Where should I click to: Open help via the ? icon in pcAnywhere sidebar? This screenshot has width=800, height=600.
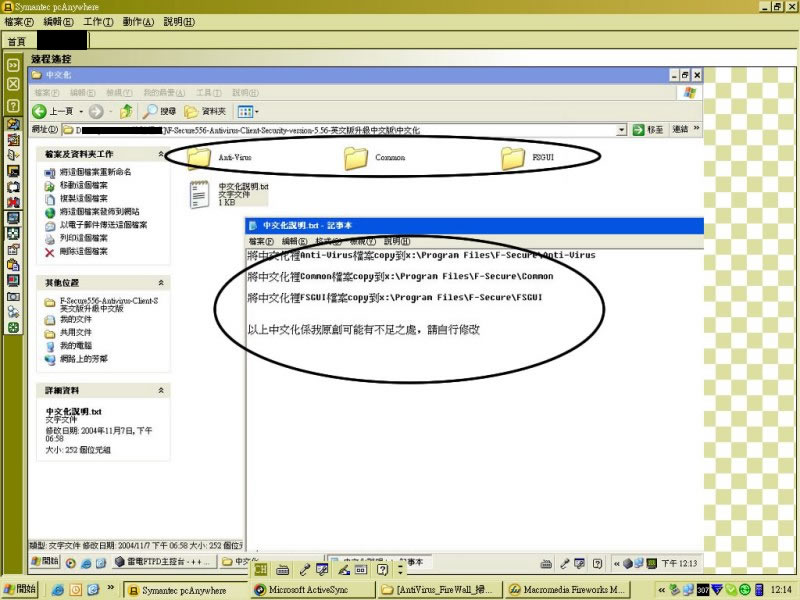click(x=13, y=106)
